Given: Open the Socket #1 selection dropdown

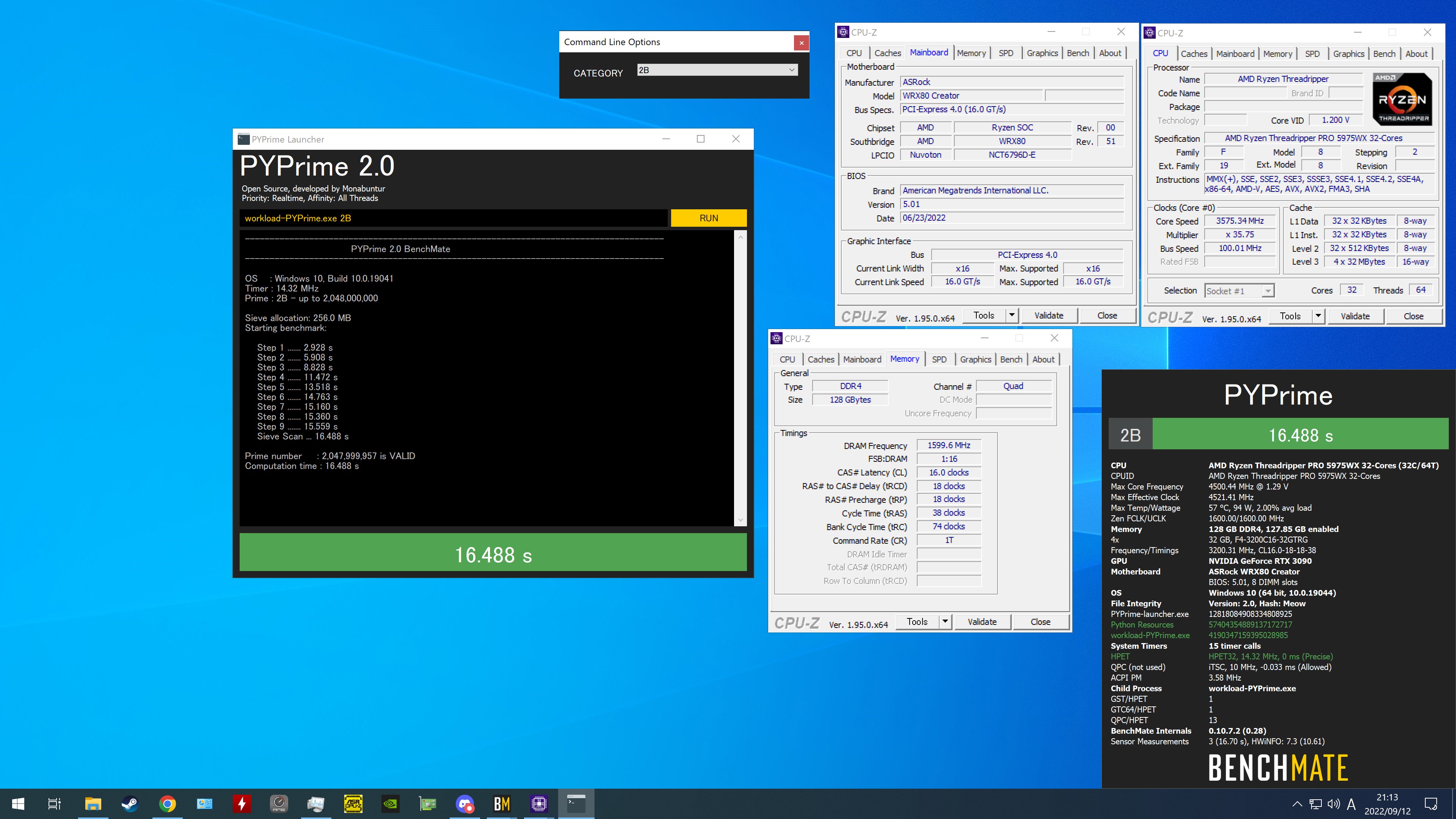Looking at the screenshot, I should 1239,291.
